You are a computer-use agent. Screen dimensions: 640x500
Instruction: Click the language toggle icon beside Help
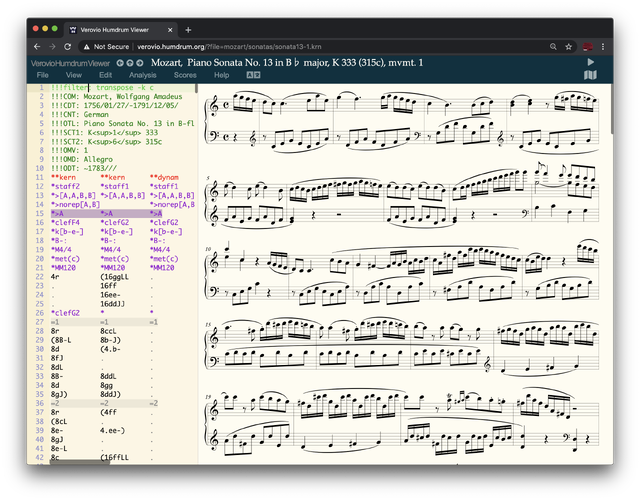253,75
